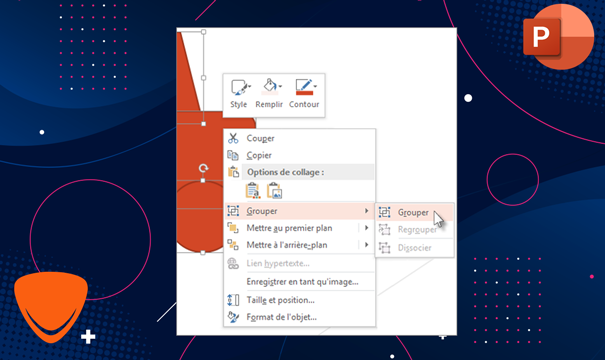Click Grouper in the submenu
The height and width of the screenshot is (360, 605).
pos(414,213)
